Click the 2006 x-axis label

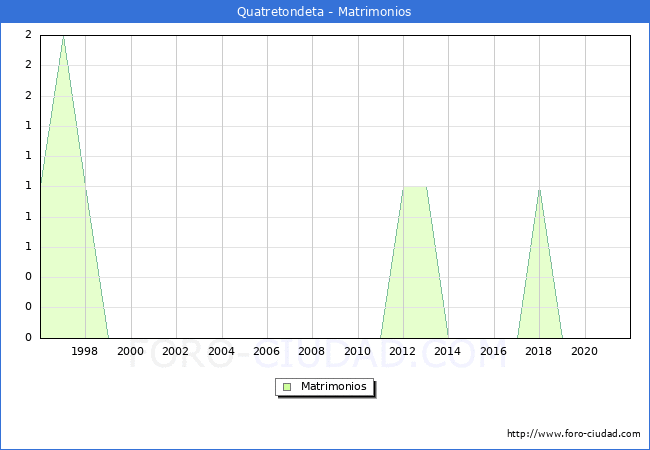266,351
